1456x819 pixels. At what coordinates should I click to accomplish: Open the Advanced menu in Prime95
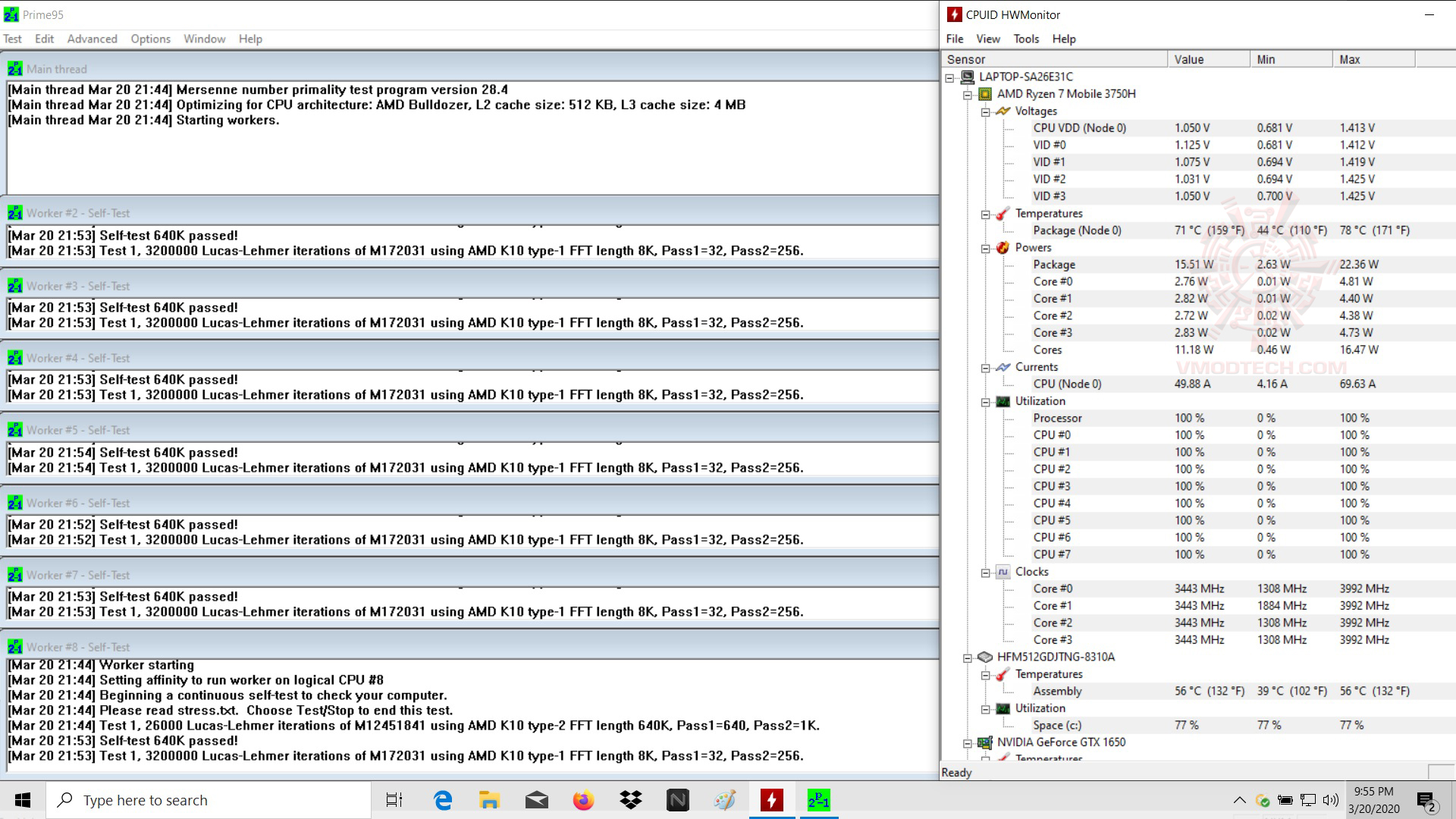pyautogui.click(x=92, y=39)
